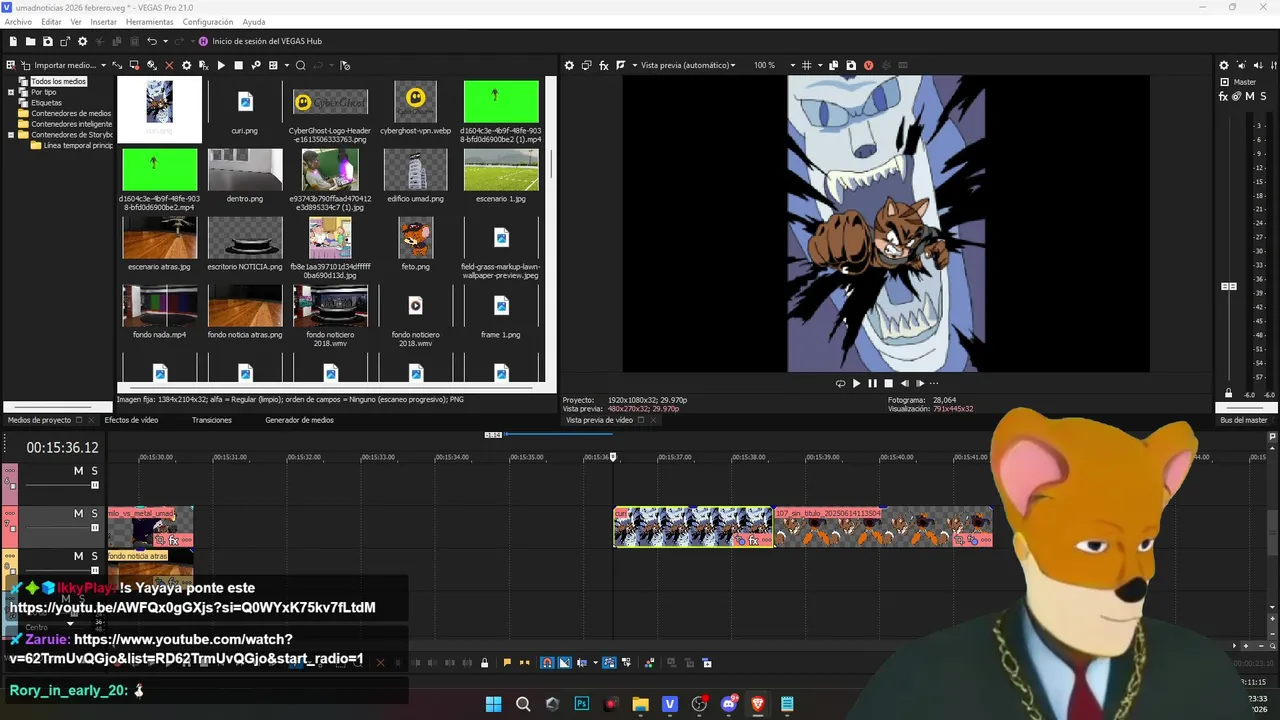The height and width of the screenshot is (720, 1280).
Task: Open File Explorer from the taskbar
Action: pyautogui.click(x=640, y=704)
